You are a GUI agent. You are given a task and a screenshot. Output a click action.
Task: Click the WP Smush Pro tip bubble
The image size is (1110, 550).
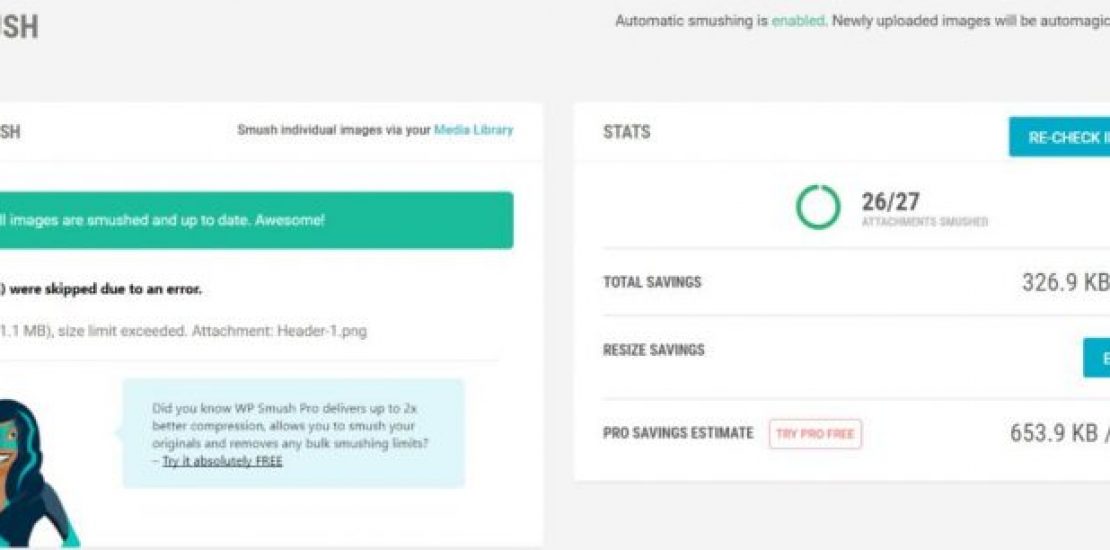[x=293, y=433]
